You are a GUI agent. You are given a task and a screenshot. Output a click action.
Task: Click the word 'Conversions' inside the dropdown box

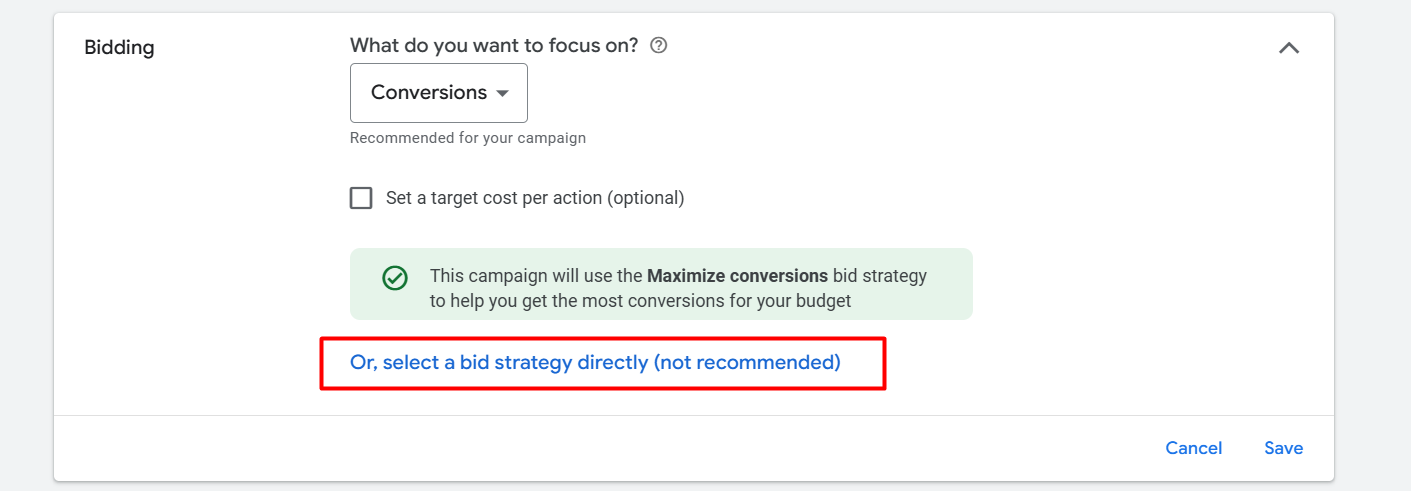(x=428, y=93)
